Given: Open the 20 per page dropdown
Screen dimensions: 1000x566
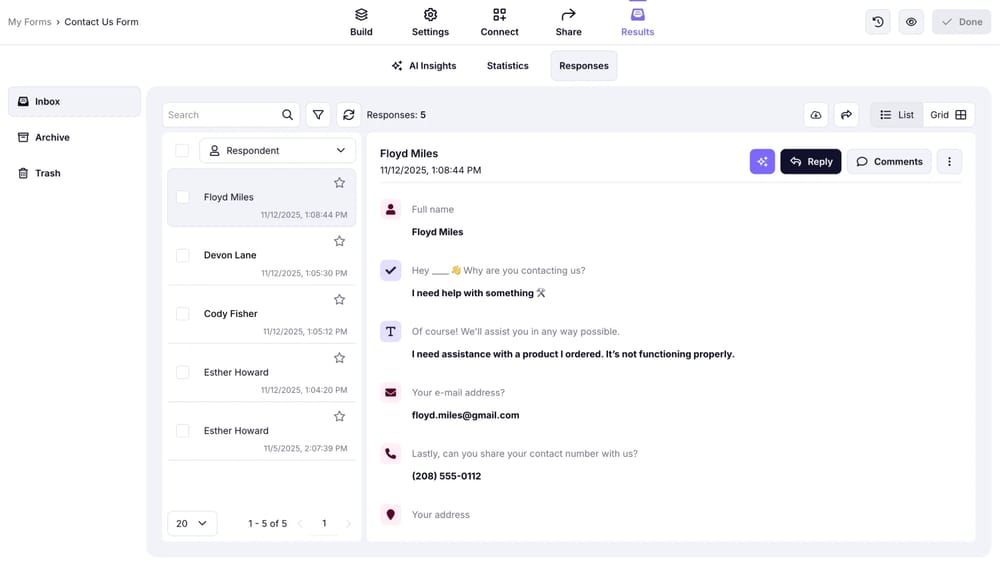Looking at the screenshot, I should [192, 523].
